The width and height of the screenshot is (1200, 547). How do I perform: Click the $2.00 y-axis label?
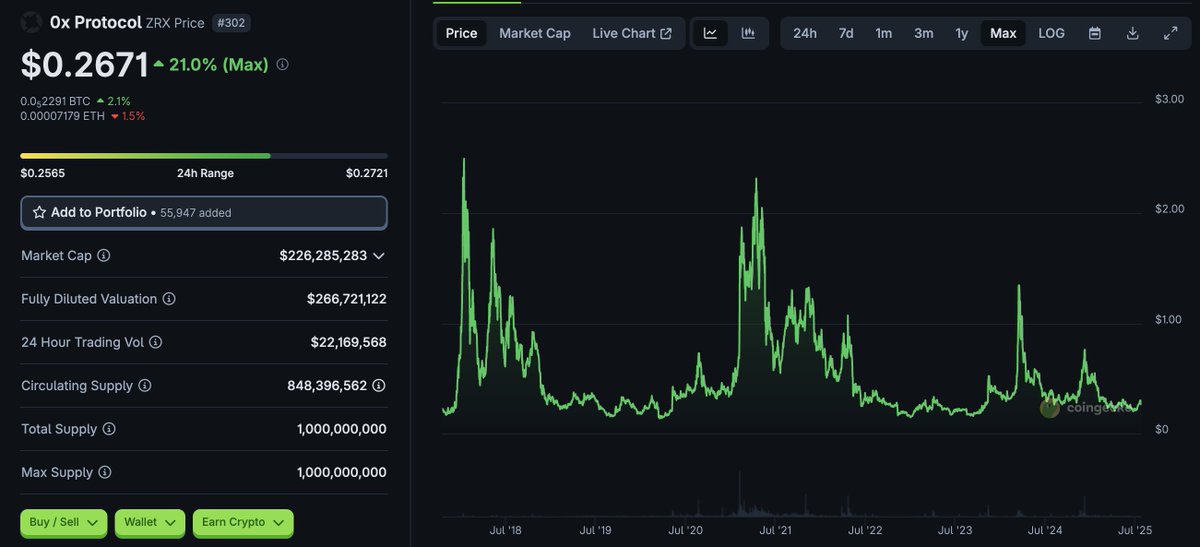(x=1169, y=209)
